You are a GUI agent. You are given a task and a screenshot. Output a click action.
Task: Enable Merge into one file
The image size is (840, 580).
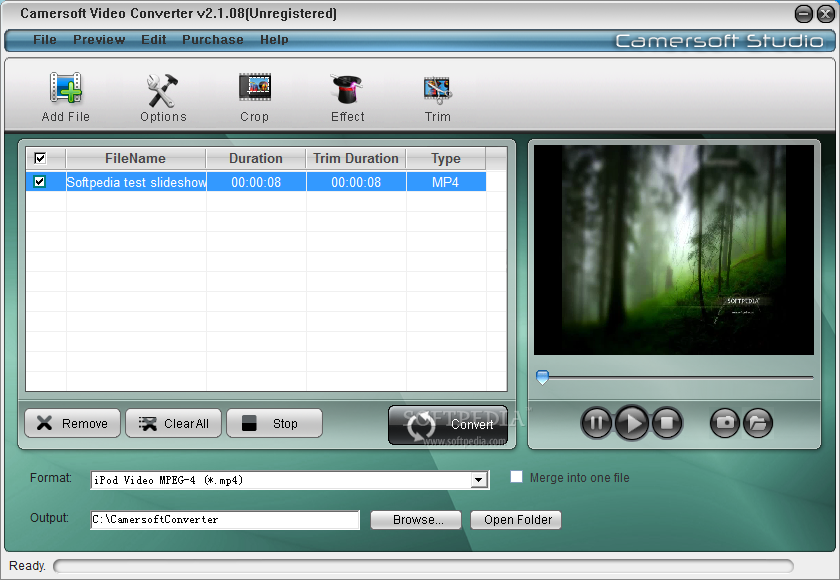516,477
